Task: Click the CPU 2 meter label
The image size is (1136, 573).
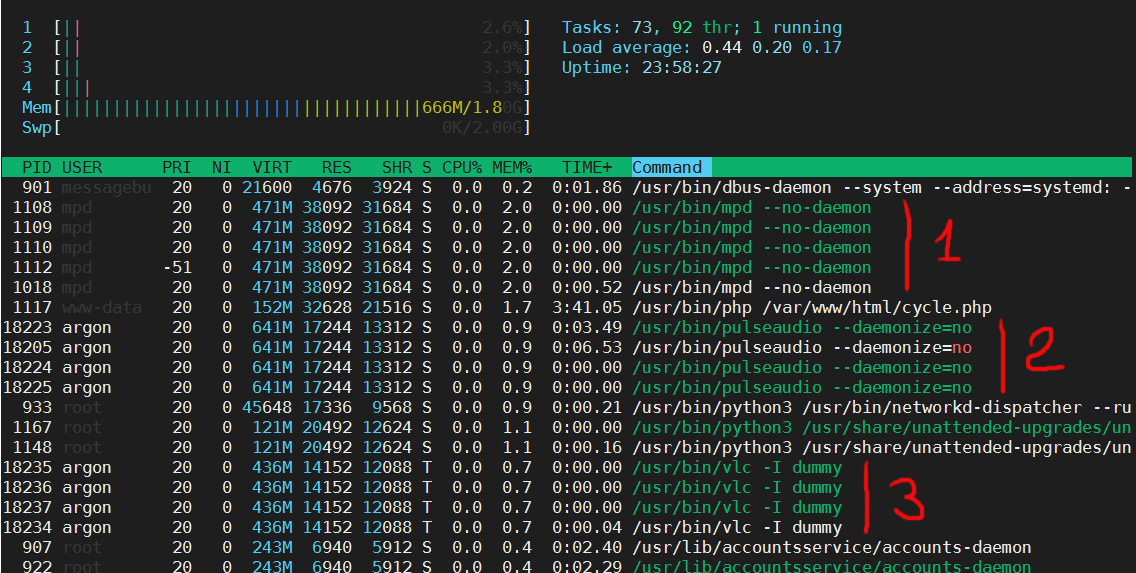Action: pyautogui.click(x=27, y=48)
